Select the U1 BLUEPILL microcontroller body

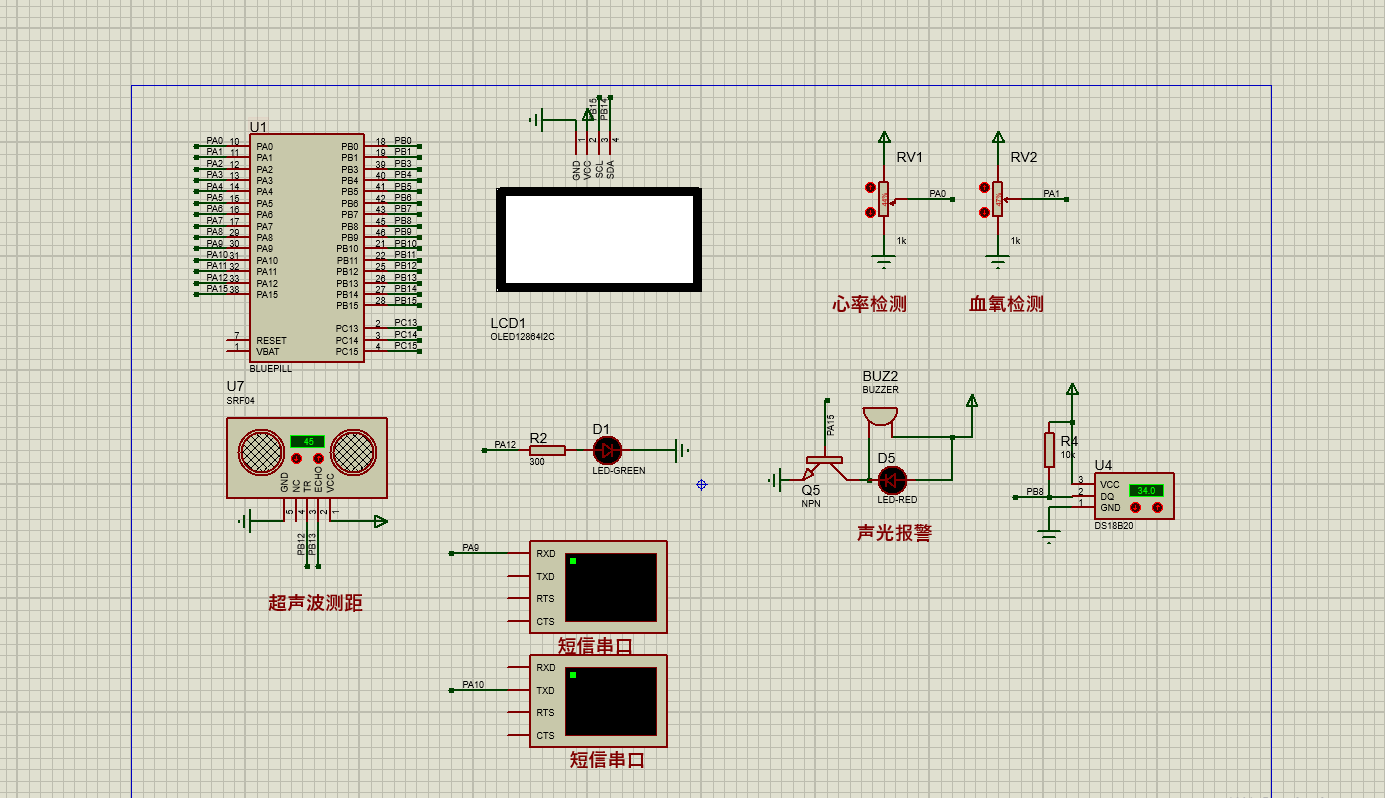[x=306, y=247]
